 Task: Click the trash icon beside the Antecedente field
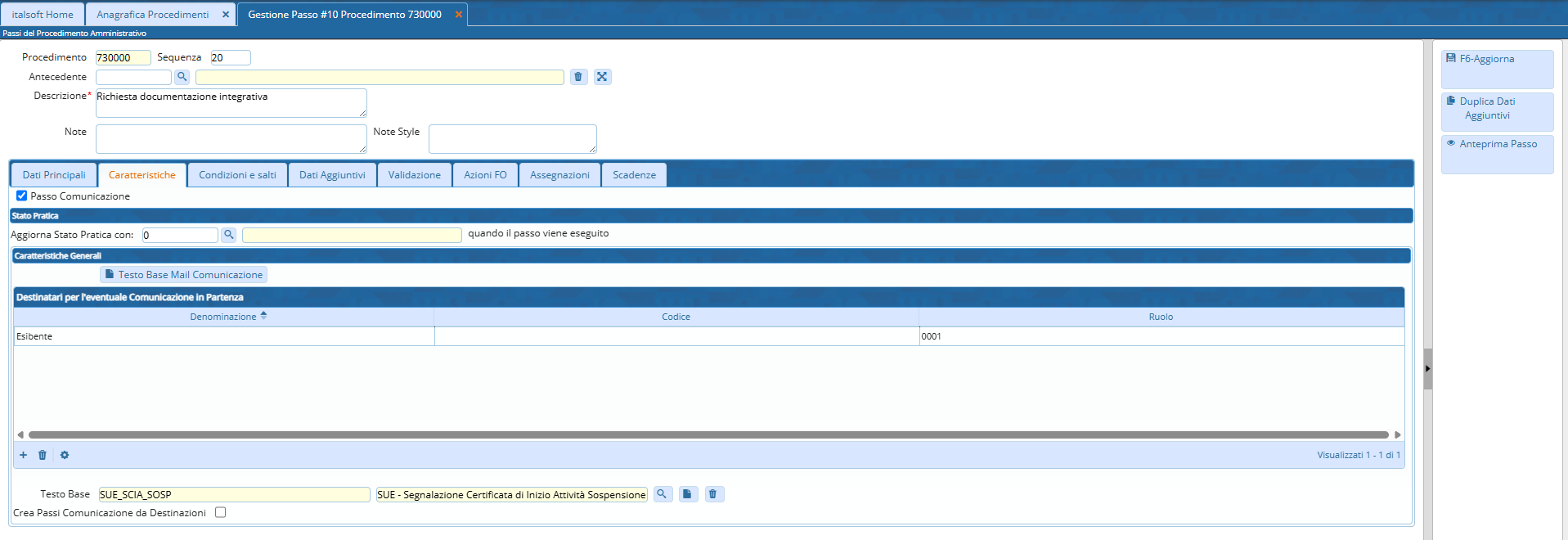[578, 77]
